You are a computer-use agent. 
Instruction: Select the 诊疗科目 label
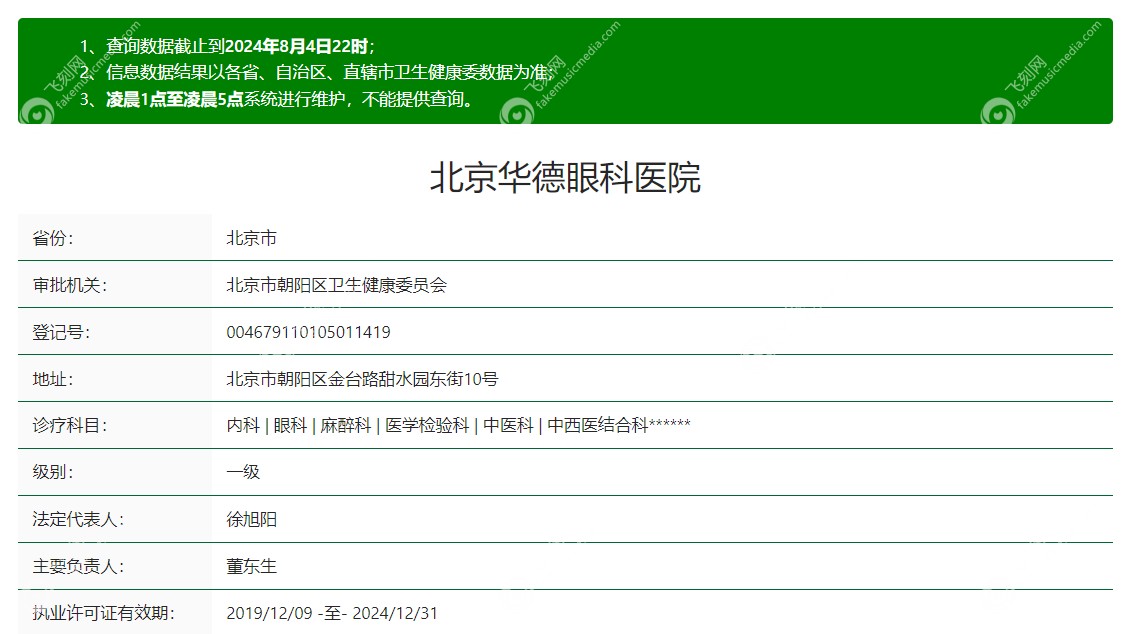click(x=70, y=426)
